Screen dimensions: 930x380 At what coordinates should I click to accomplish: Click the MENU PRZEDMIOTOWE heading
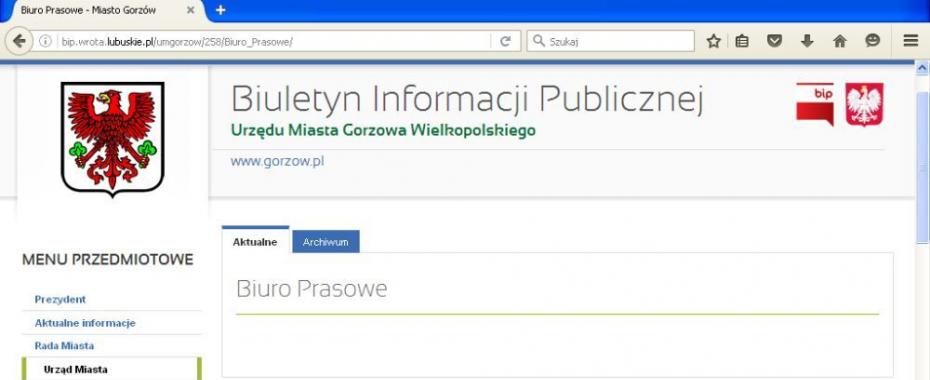tap(107, 260)
